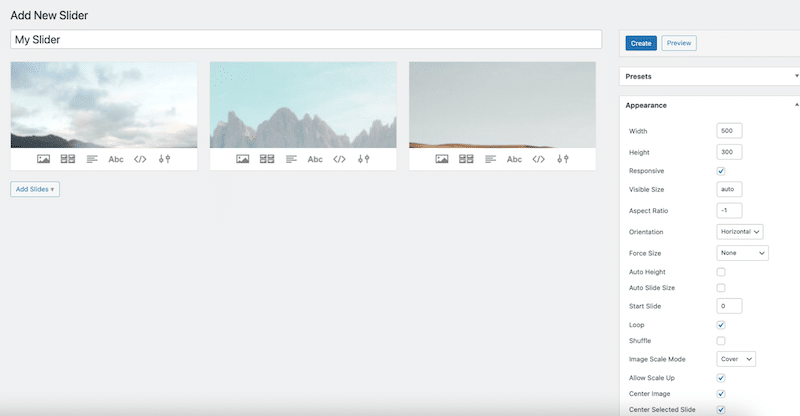Click main image icon on third slide

[442, 159]
